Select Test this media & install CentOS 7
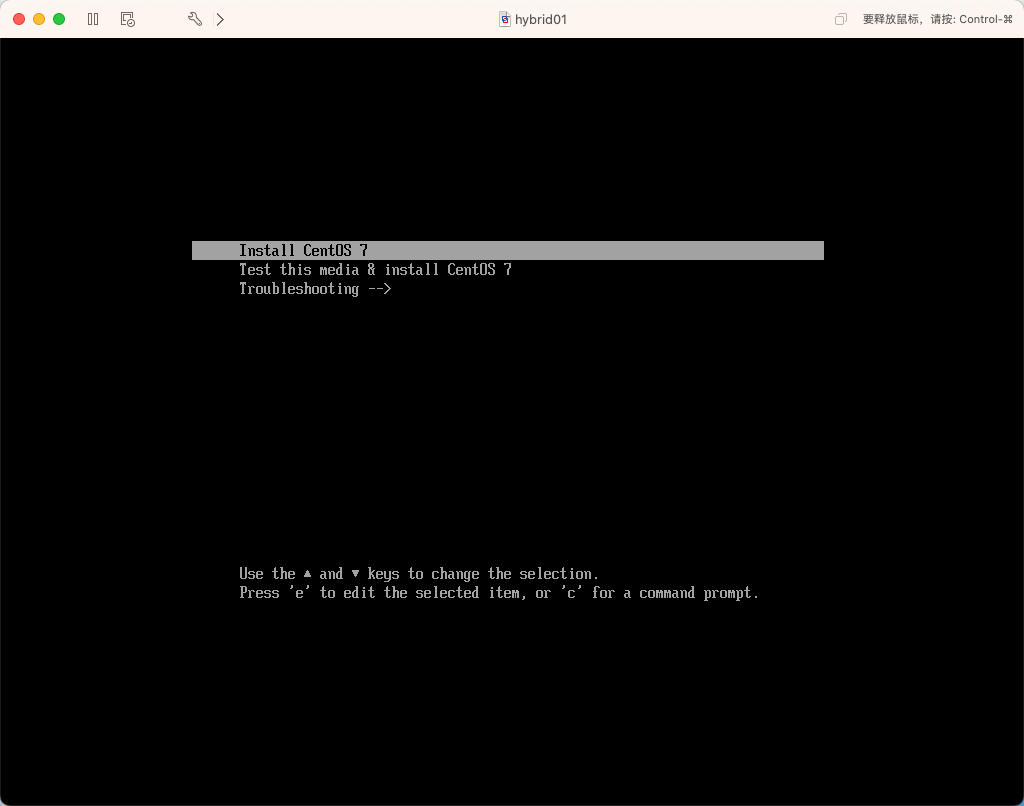The width and height of the screenshot is (1024, 806). [x=375, y=270]
